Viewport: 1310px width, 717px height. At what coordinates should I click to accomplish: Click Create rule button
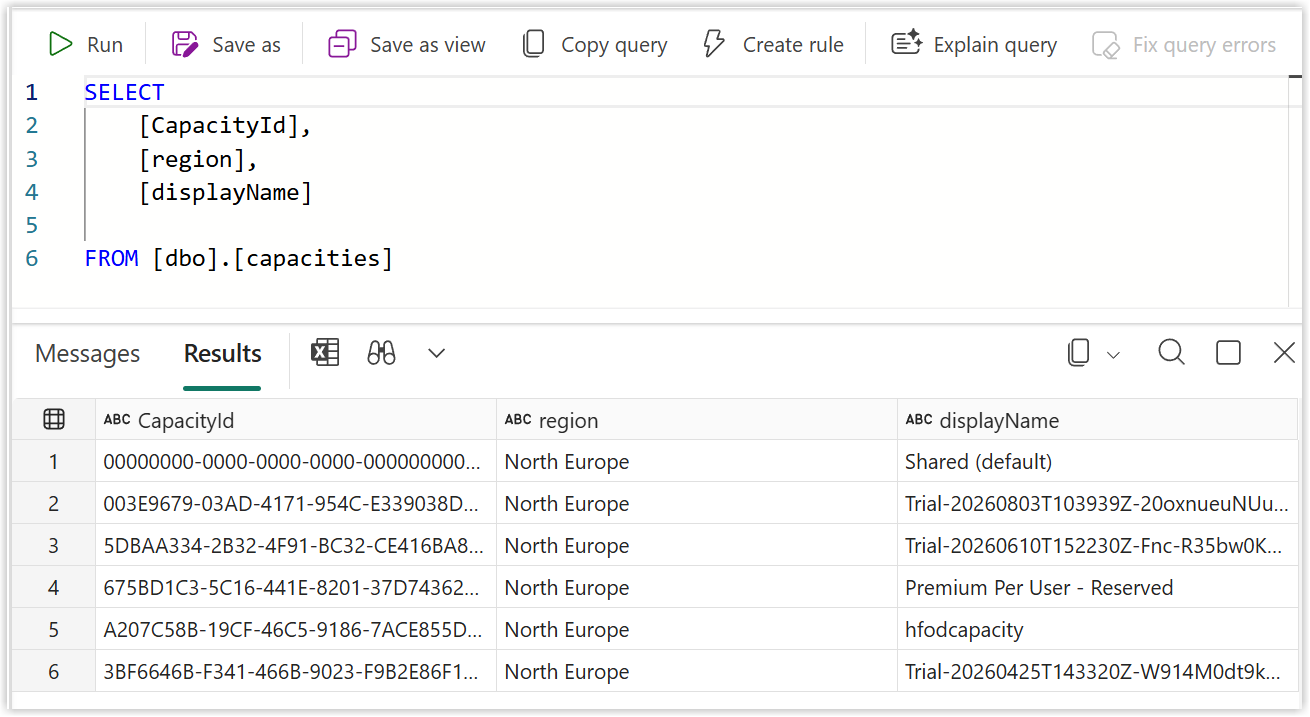(773, 45)
